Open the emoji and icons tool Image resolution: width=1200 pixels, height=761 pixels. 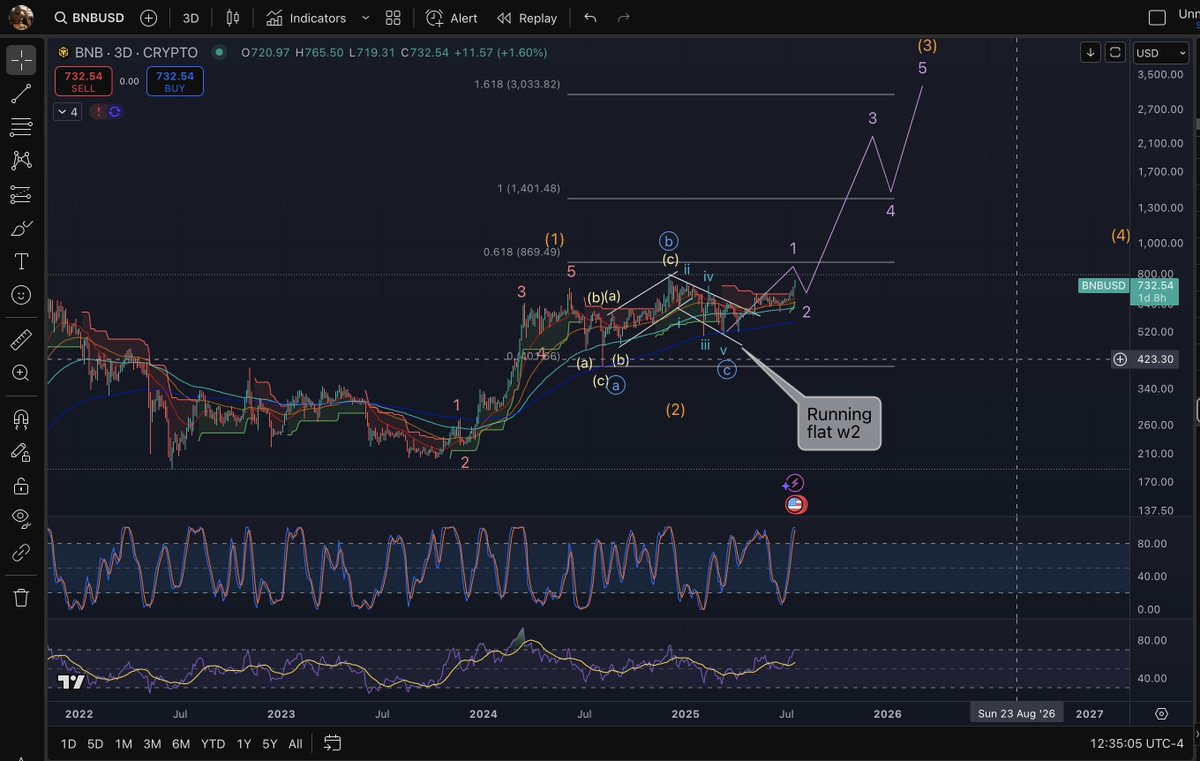21,295
